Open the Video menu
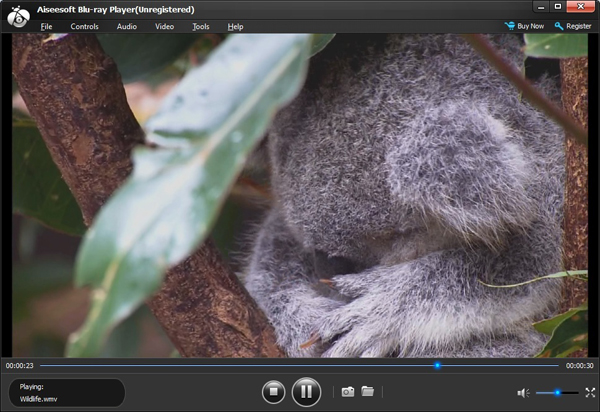 [x=164, y=26]
